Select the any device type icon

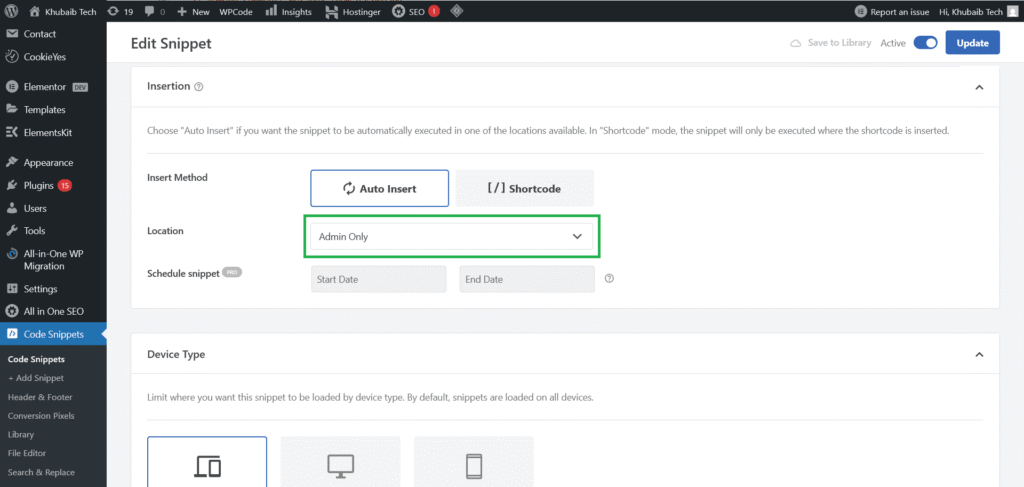(207, 465)
